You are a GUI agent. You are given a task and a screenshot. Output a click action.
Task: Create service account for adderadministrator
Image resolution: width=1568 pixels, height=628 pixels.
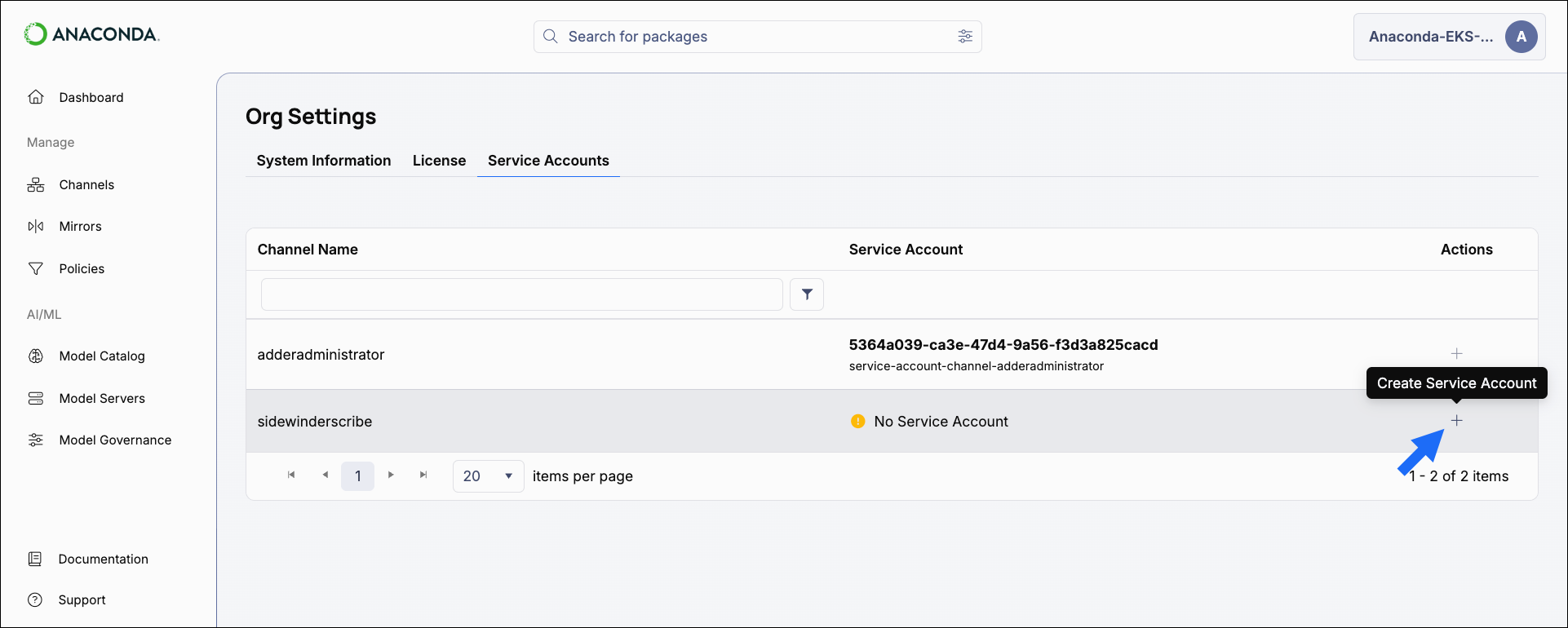tap(1457, 354)
